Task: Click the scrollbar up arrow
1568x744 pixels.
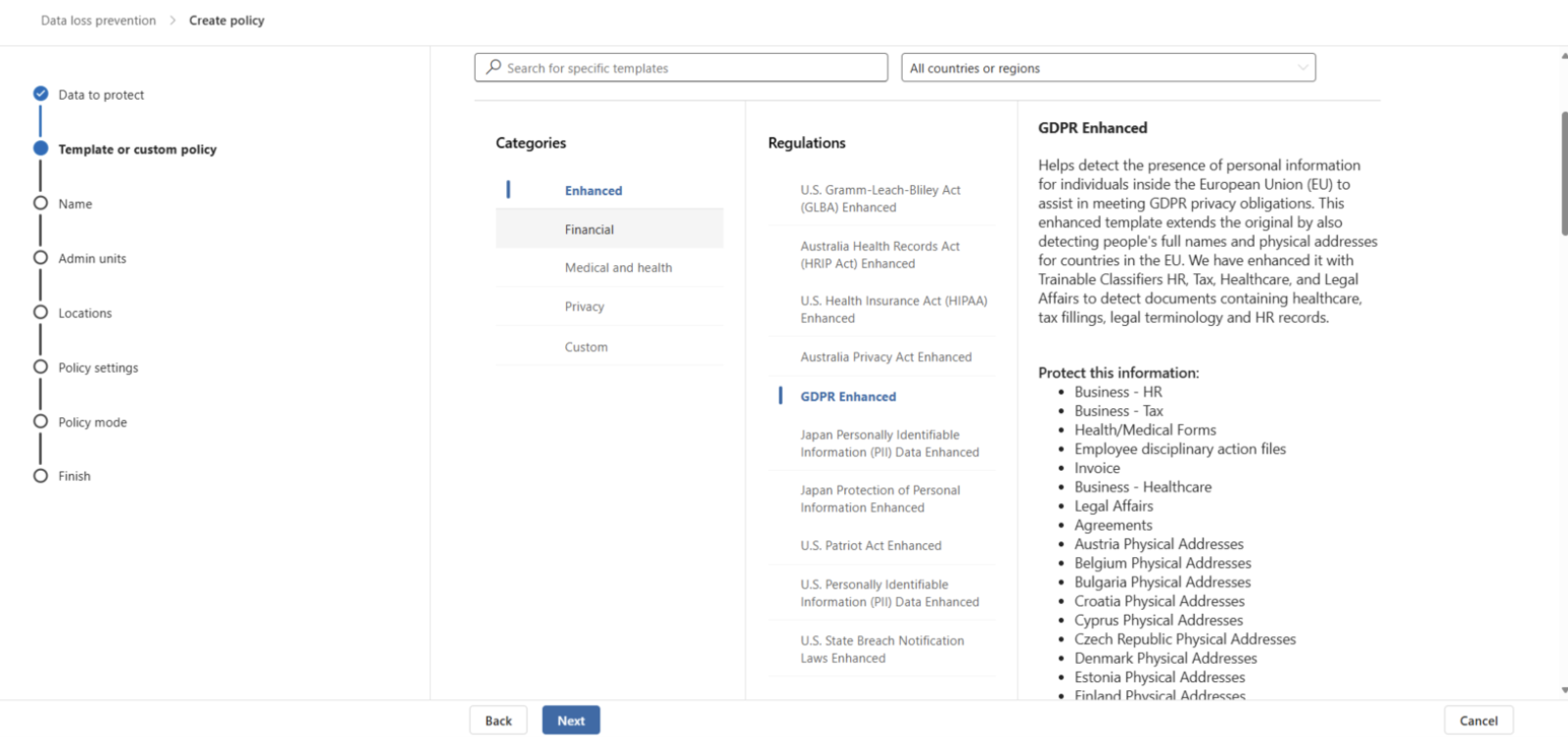Action: click(1564, 56)
